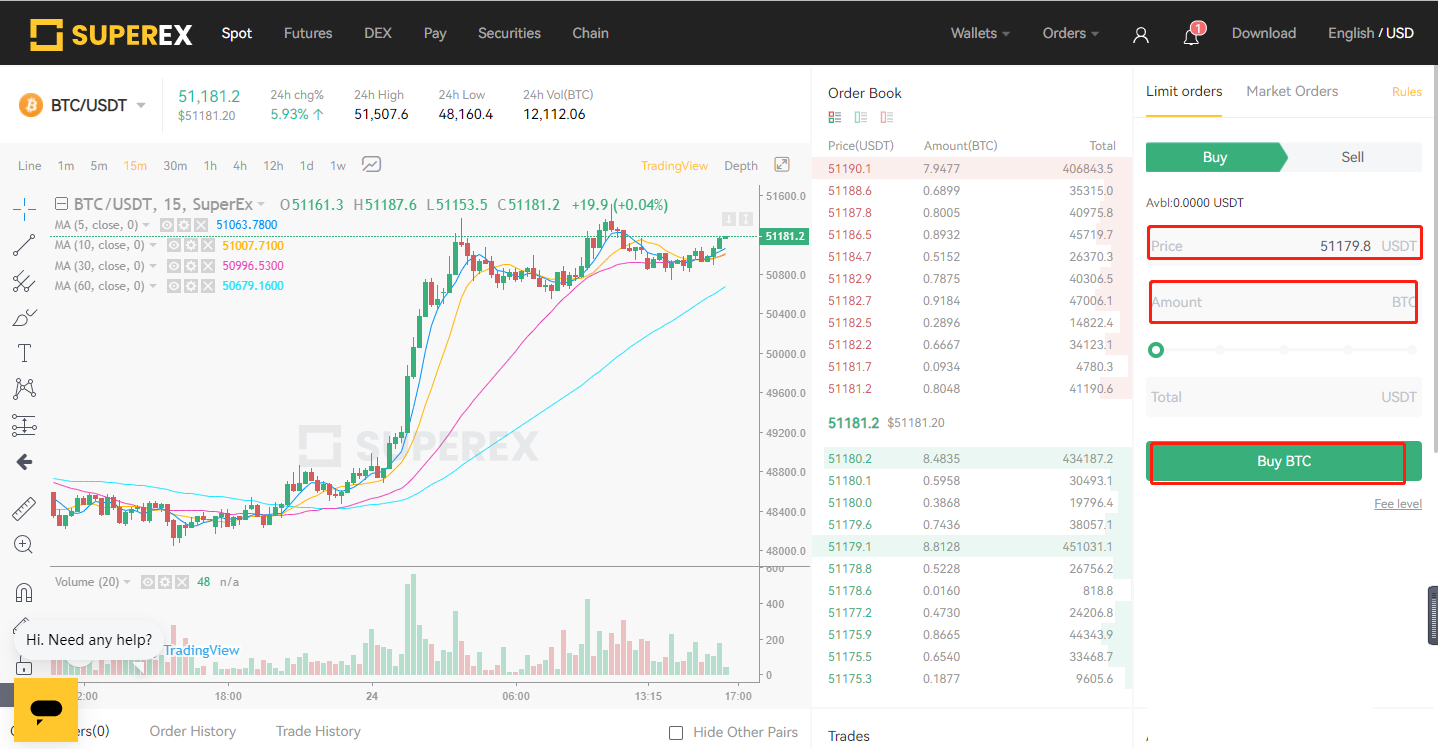The height and width of the screenshot is (749, 1438).
Task: Open the Securities section
Action: 509,33
